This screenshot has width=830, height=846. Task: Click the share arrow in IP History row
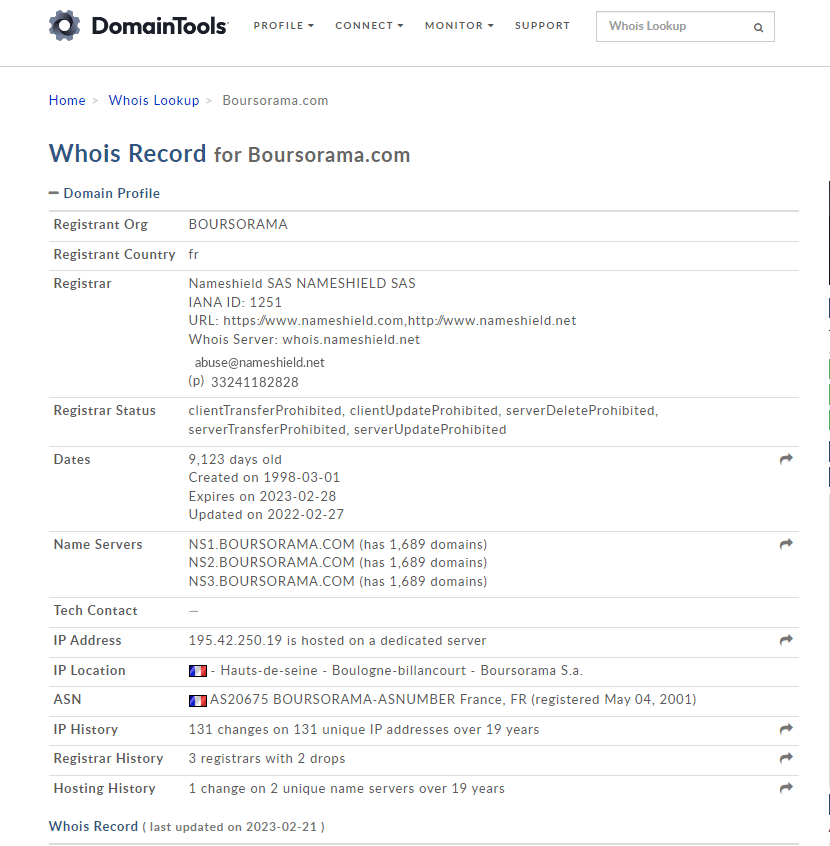[786, 729]
